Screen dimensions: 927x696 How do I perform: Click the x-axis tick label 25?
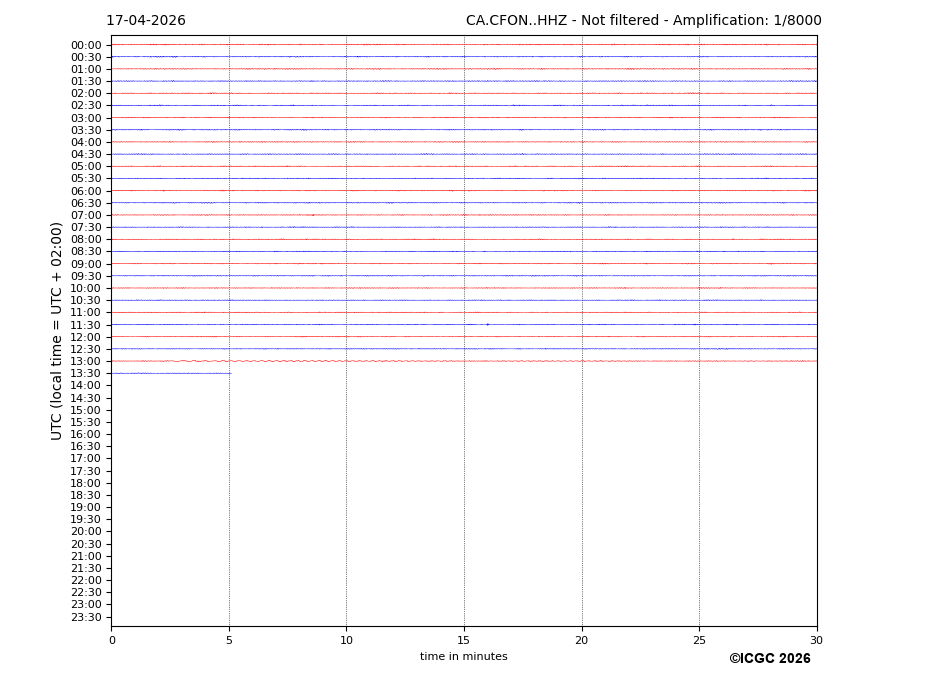click(699, 641)
